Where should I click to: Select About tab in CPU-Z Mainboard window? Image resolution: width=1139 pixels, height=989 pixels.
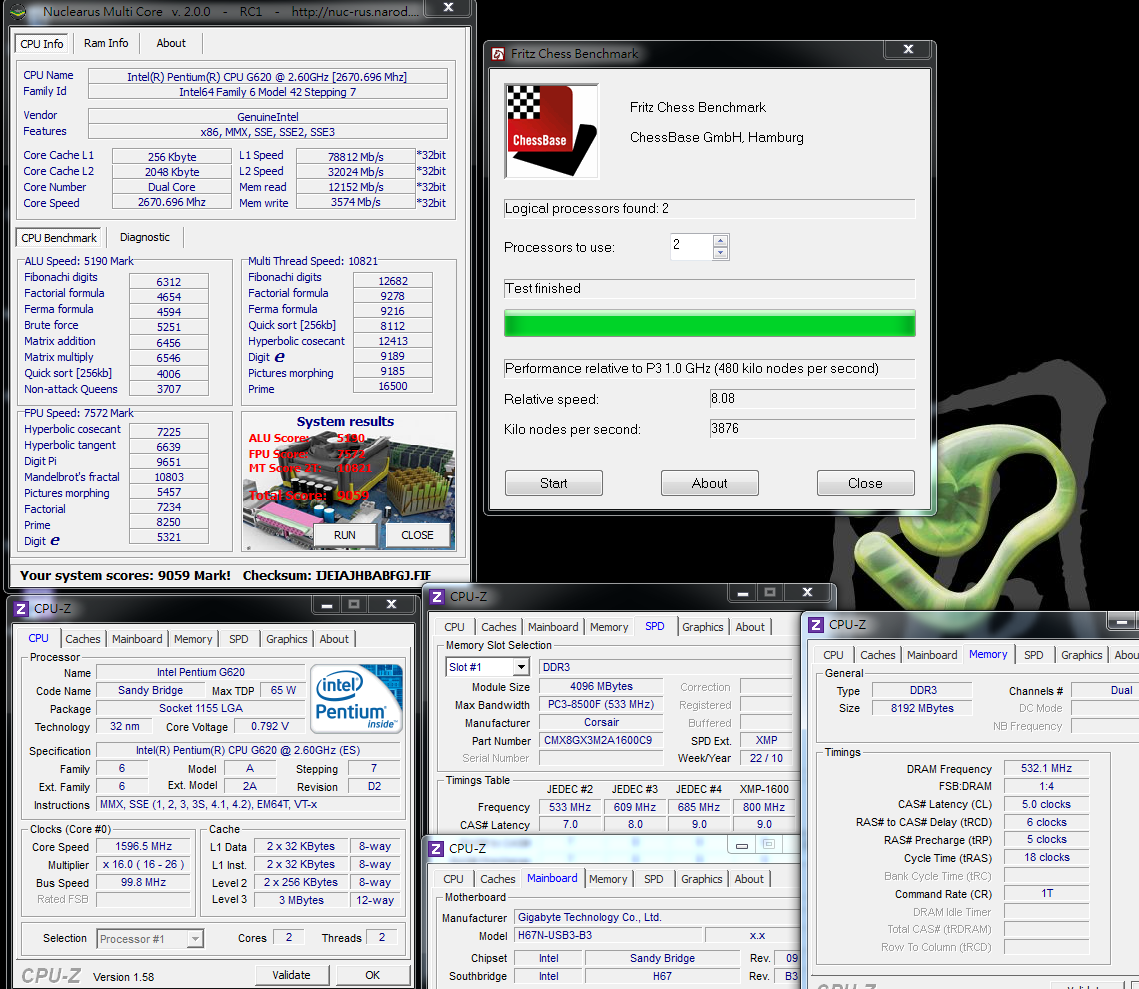coord(749,879)
